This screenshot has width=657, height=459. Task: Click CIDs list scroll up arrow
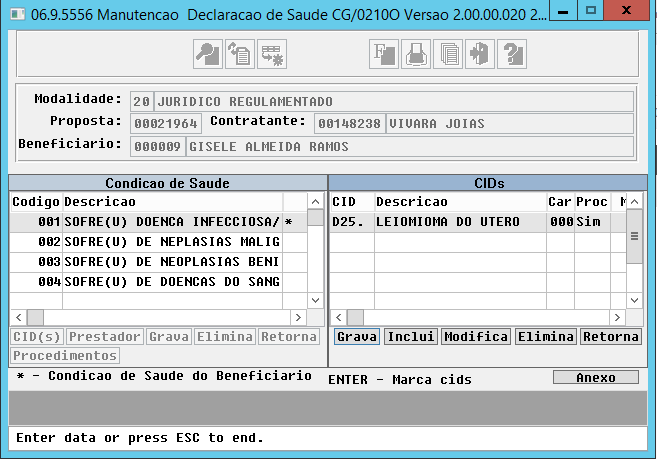[x=634, y=202]
